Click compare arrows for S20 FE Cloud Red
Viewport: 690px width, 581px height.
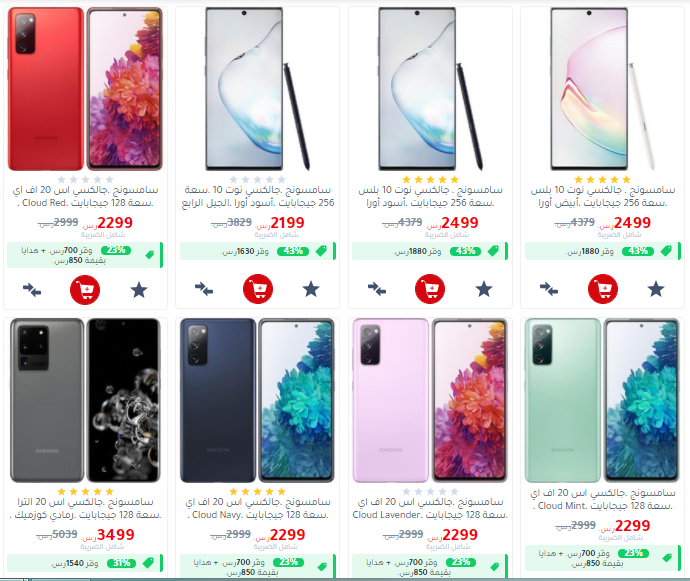(x=32, y=290)
